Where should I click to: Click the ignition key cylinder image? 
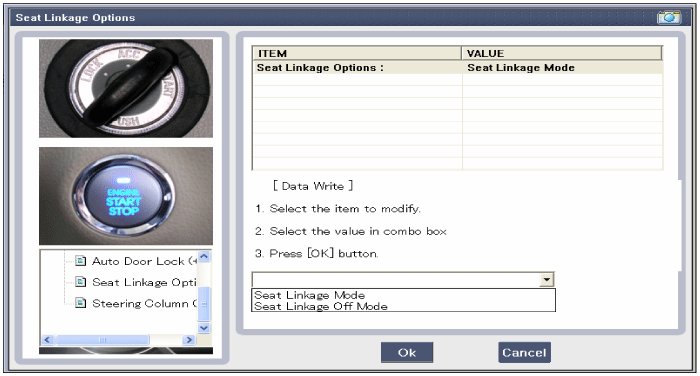tap(126, 88)
